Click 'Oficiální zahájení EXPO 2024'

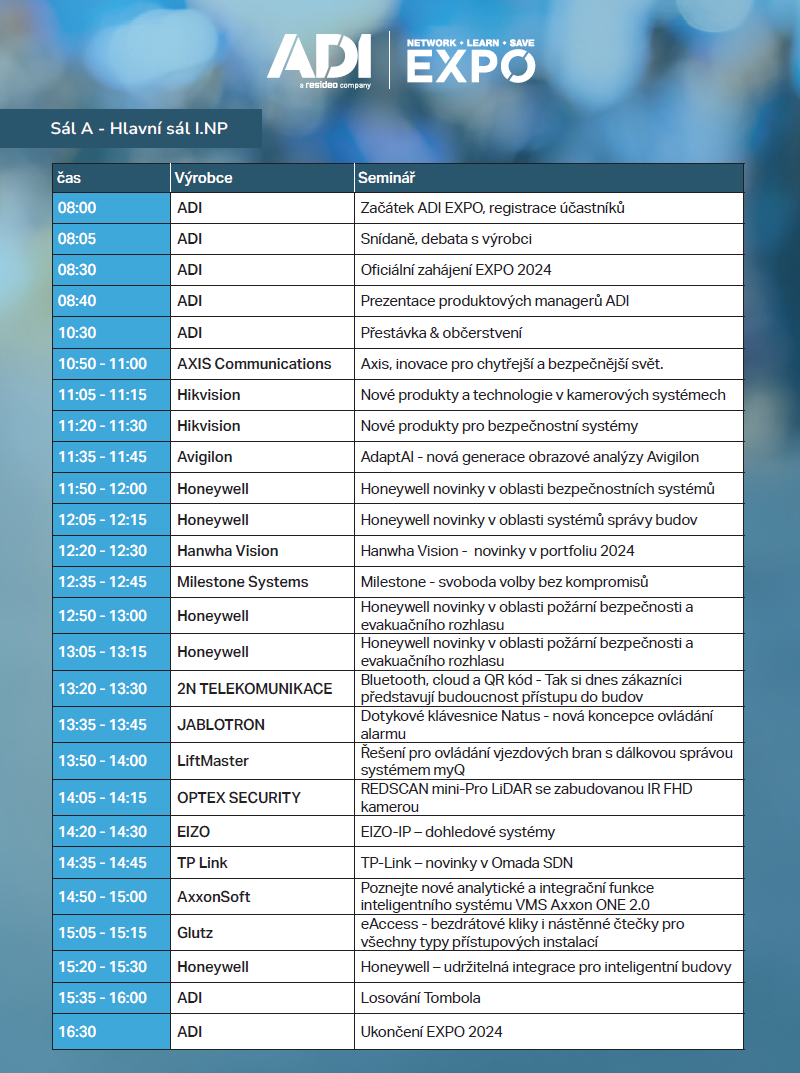(x=456, y=270)
